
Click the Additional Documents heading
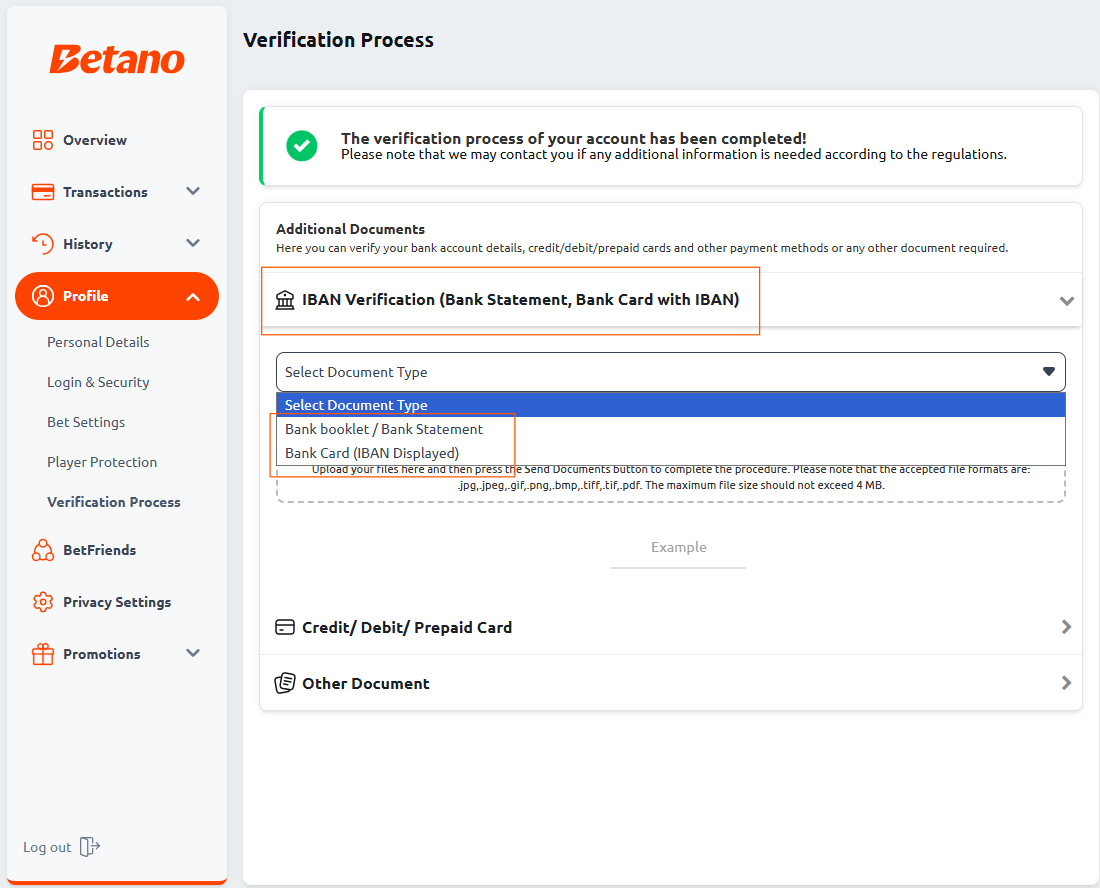pos(350,229)
